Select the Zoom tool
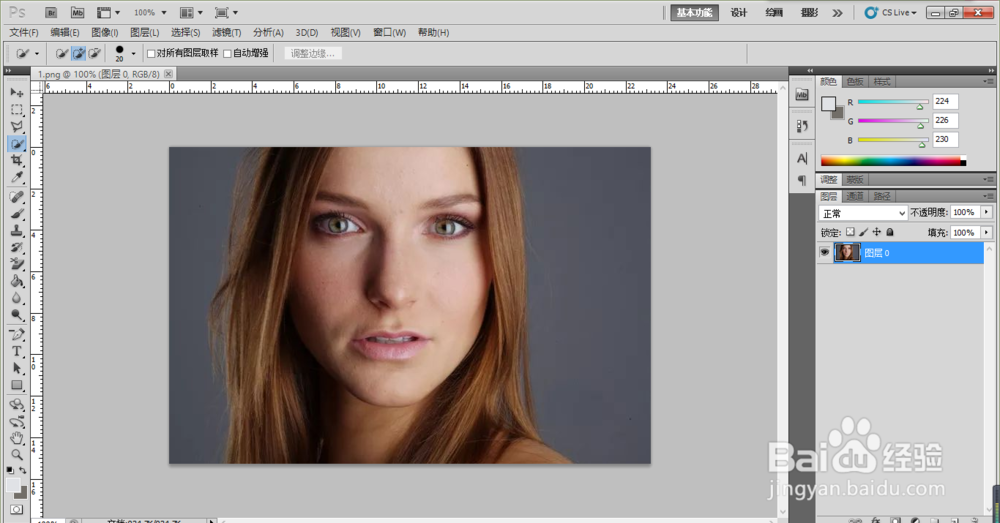The image size is (1000, 523). 17,455
